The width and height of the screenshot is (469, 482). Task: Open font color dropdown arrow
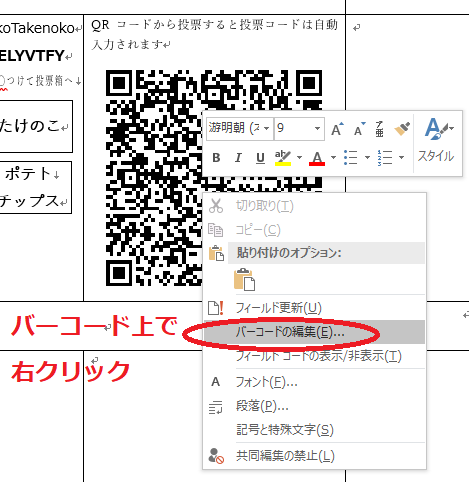(x=333, y=158)
